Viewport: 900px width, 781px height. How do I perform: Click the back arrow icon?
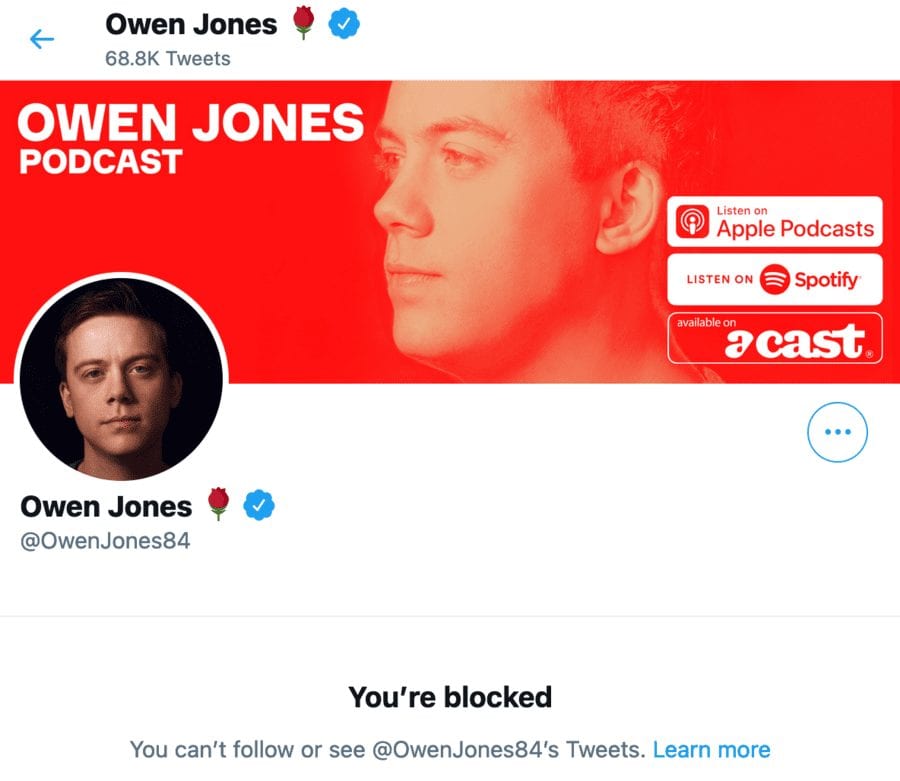point(41,40)
